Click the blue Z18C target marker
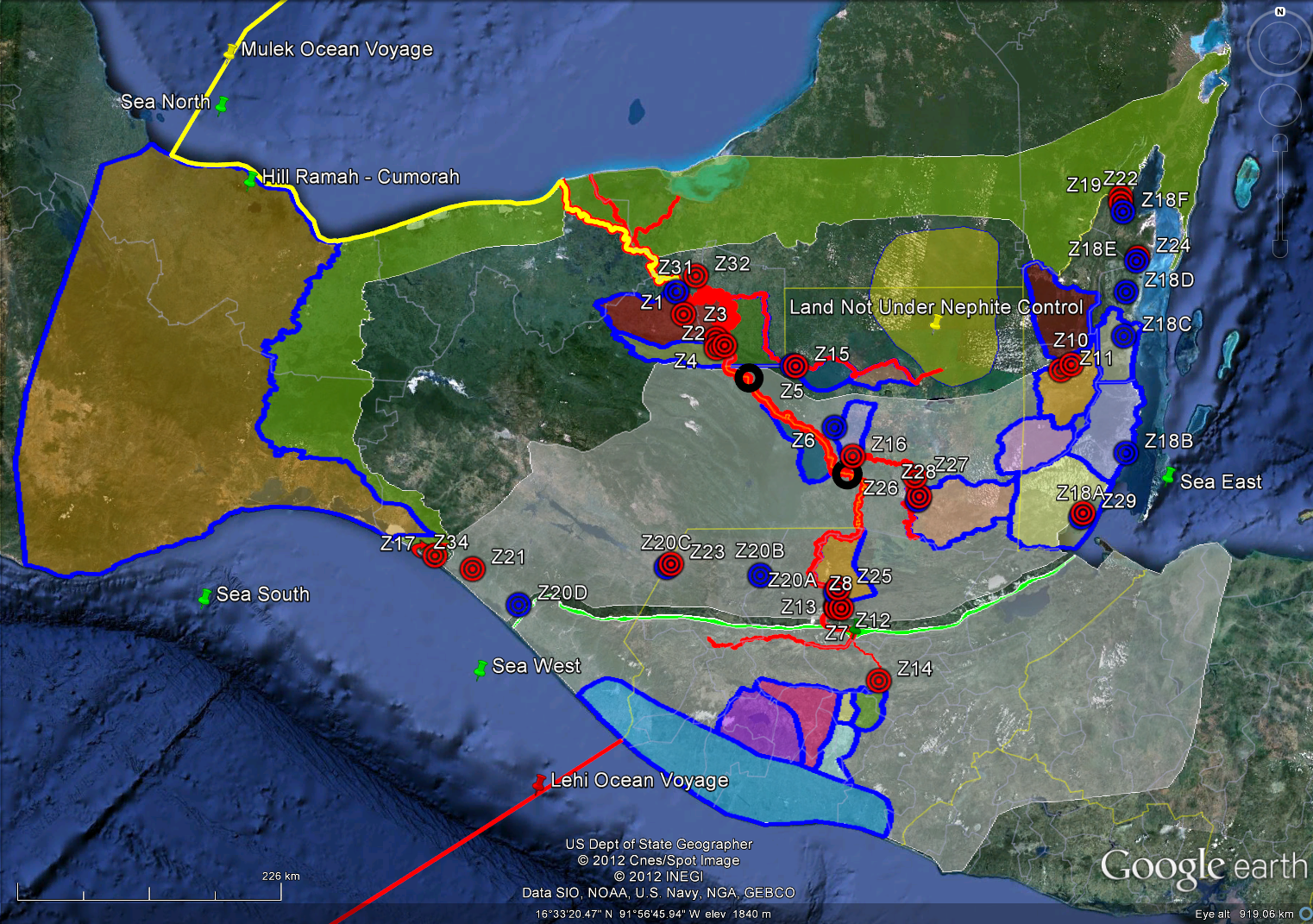Image resolution: width=1313 pixels, height=924 pixels. (1122, 335)
